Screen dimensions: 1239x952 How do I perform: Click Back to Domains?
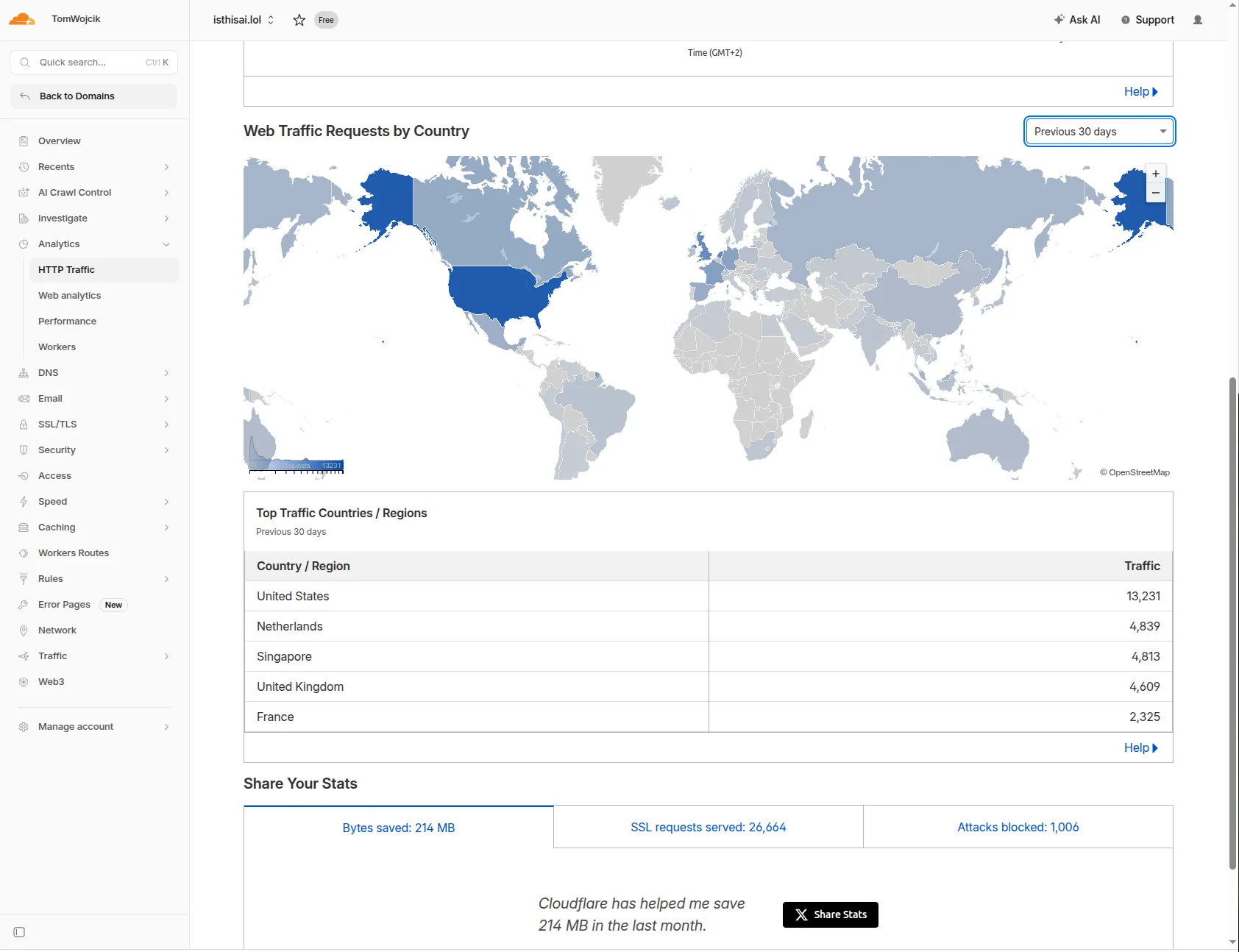(x=93, y=96)
